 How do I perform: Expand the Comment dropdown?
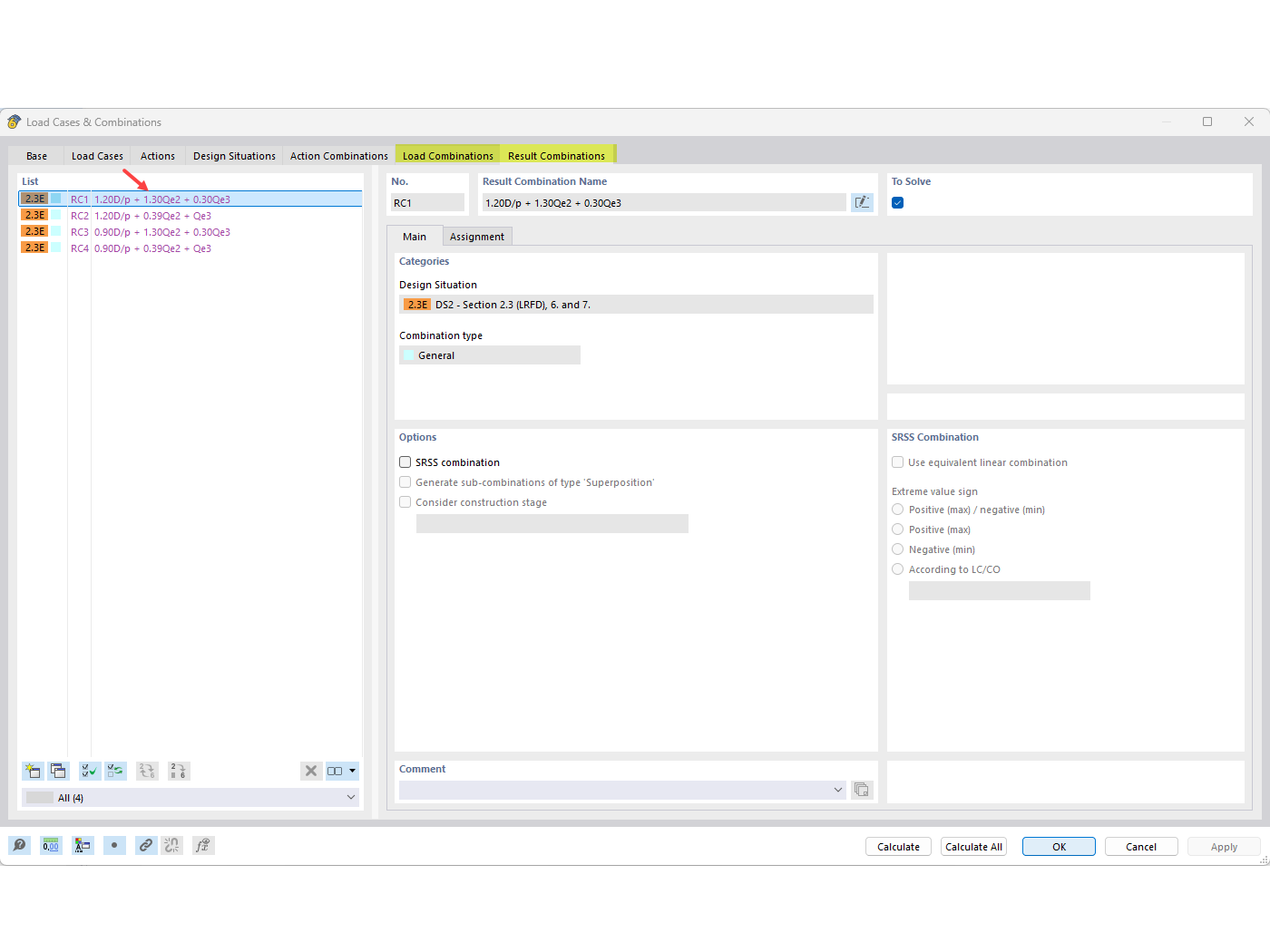pyautogui.click(x=838, y=790)
